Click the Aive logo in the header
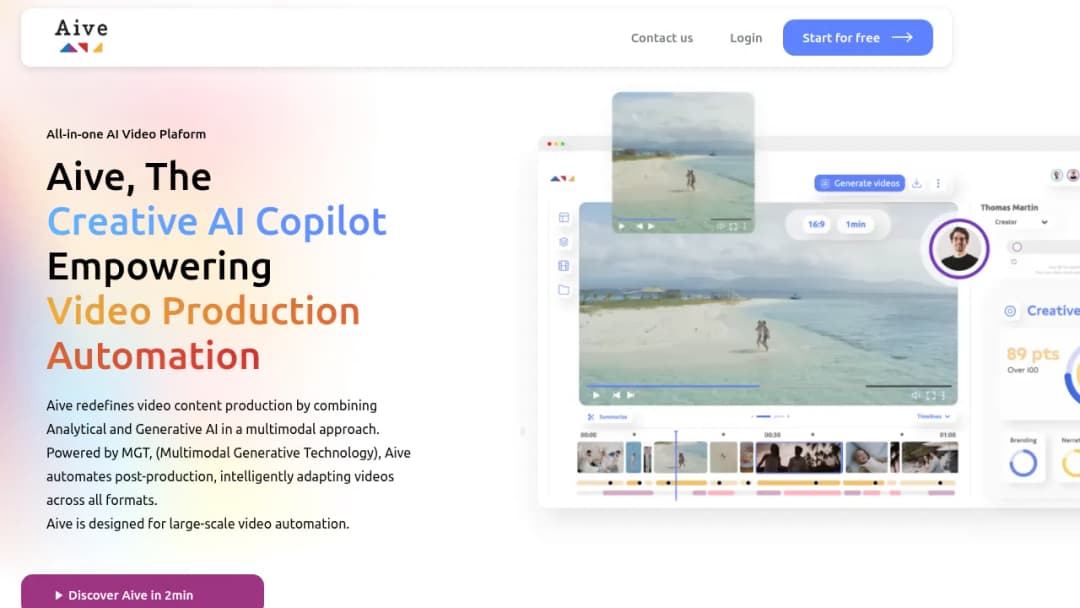 [81, 36]
